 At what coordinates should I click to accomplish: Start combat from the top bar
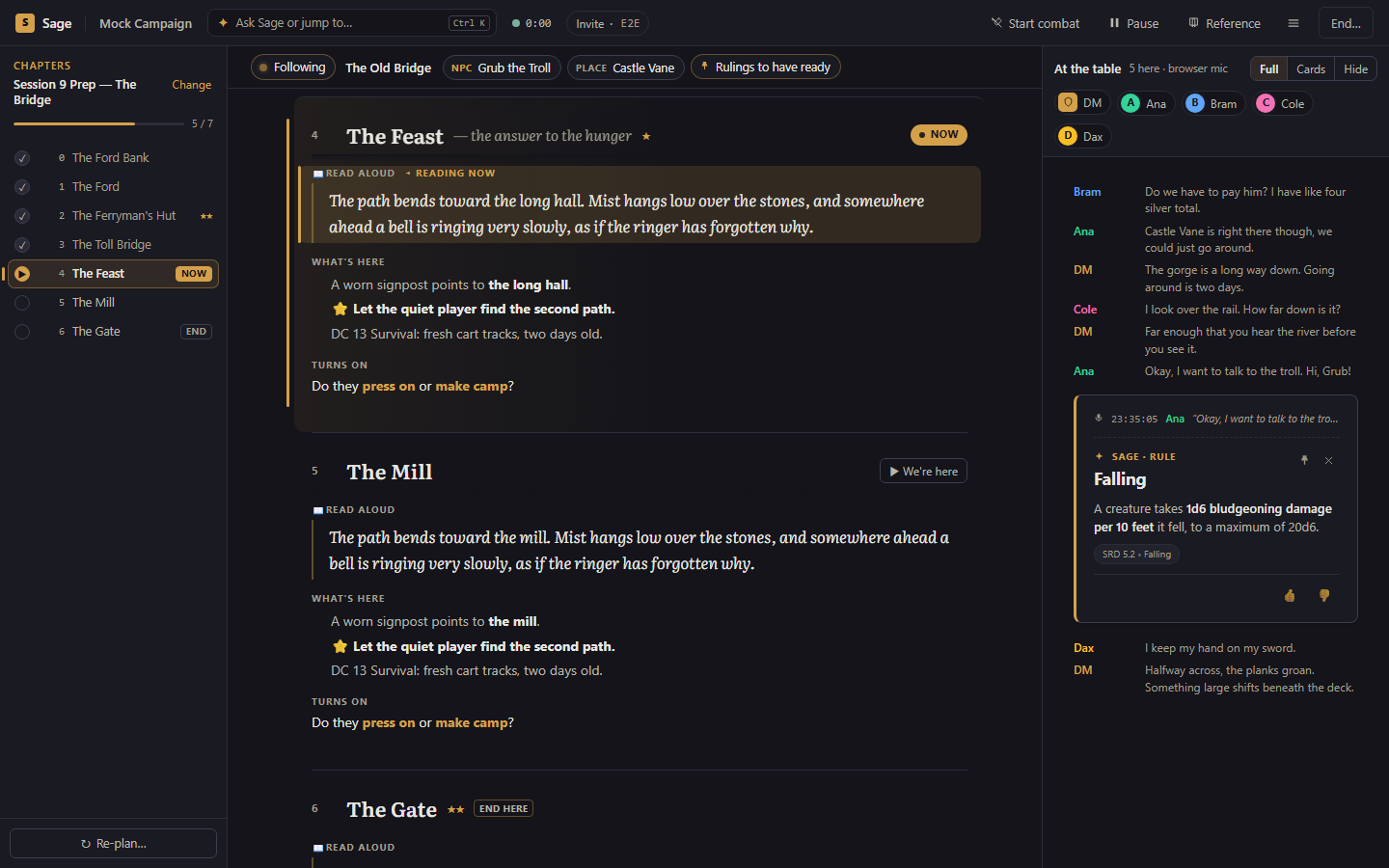click(1035, 23)
